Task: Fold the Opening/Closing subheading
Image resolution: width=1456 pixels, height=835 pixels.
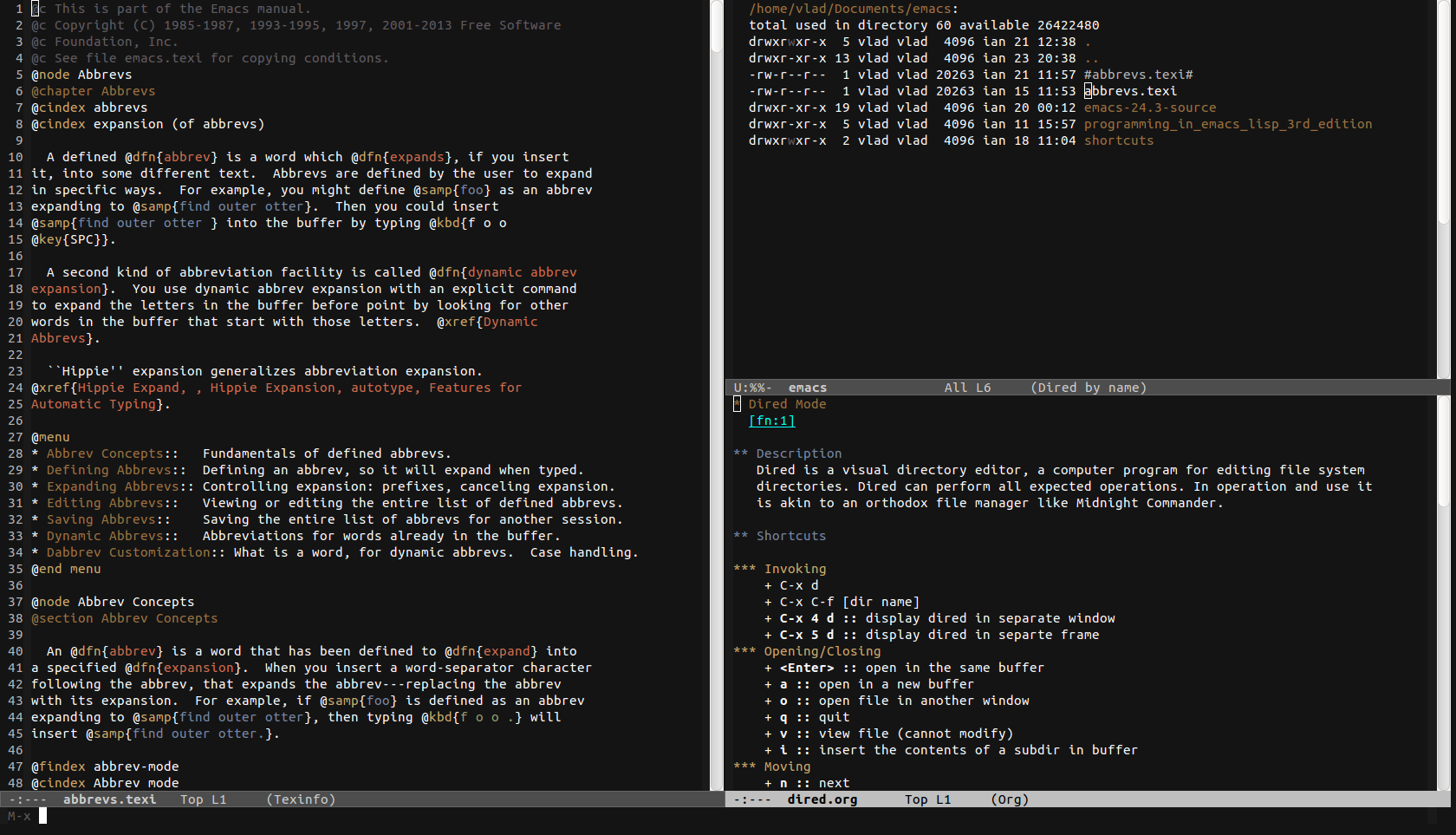Action: pos(807,651)
